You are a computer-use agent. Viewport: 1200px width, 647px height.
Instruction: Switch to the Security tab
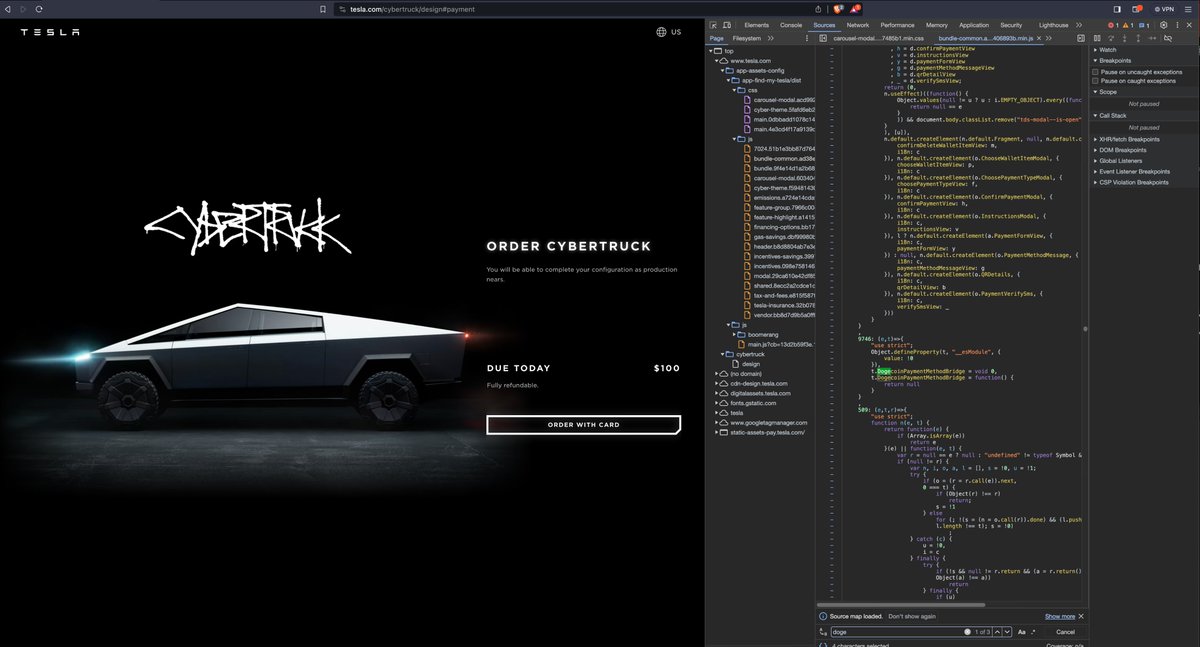[1011, 24]
